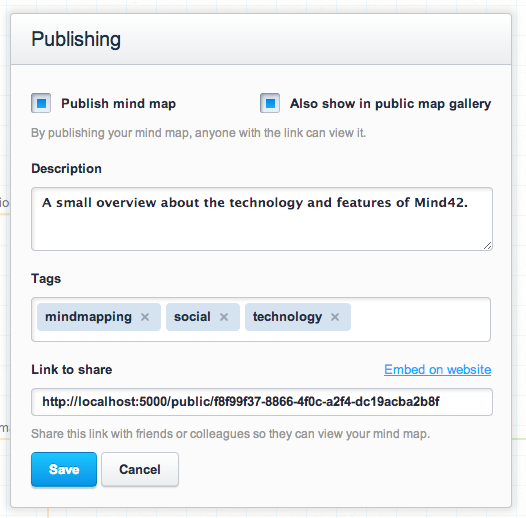Remove the social tag
The width and height of the screenshot is (526, 518).
pos(224,317)
